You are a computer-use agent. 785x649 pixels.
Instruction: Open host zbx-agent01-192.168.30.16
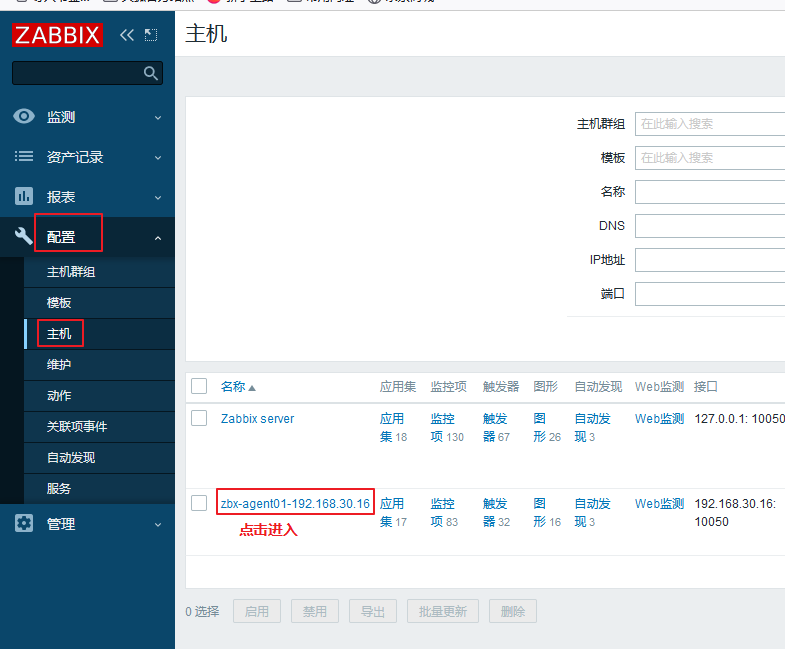tap(295, 504)
